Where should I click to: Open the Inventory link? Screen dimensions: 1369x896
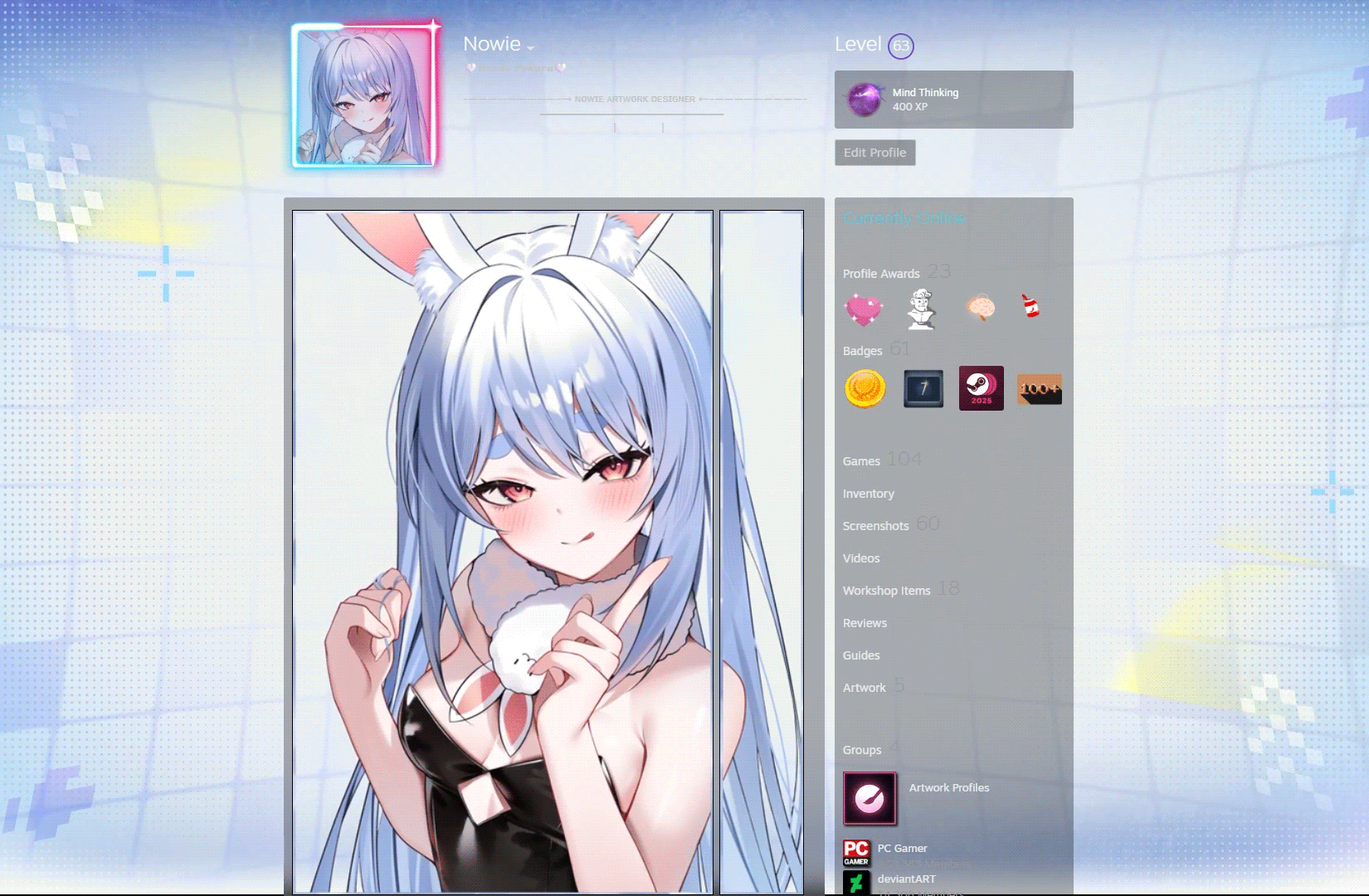click(x=869, y=494)
